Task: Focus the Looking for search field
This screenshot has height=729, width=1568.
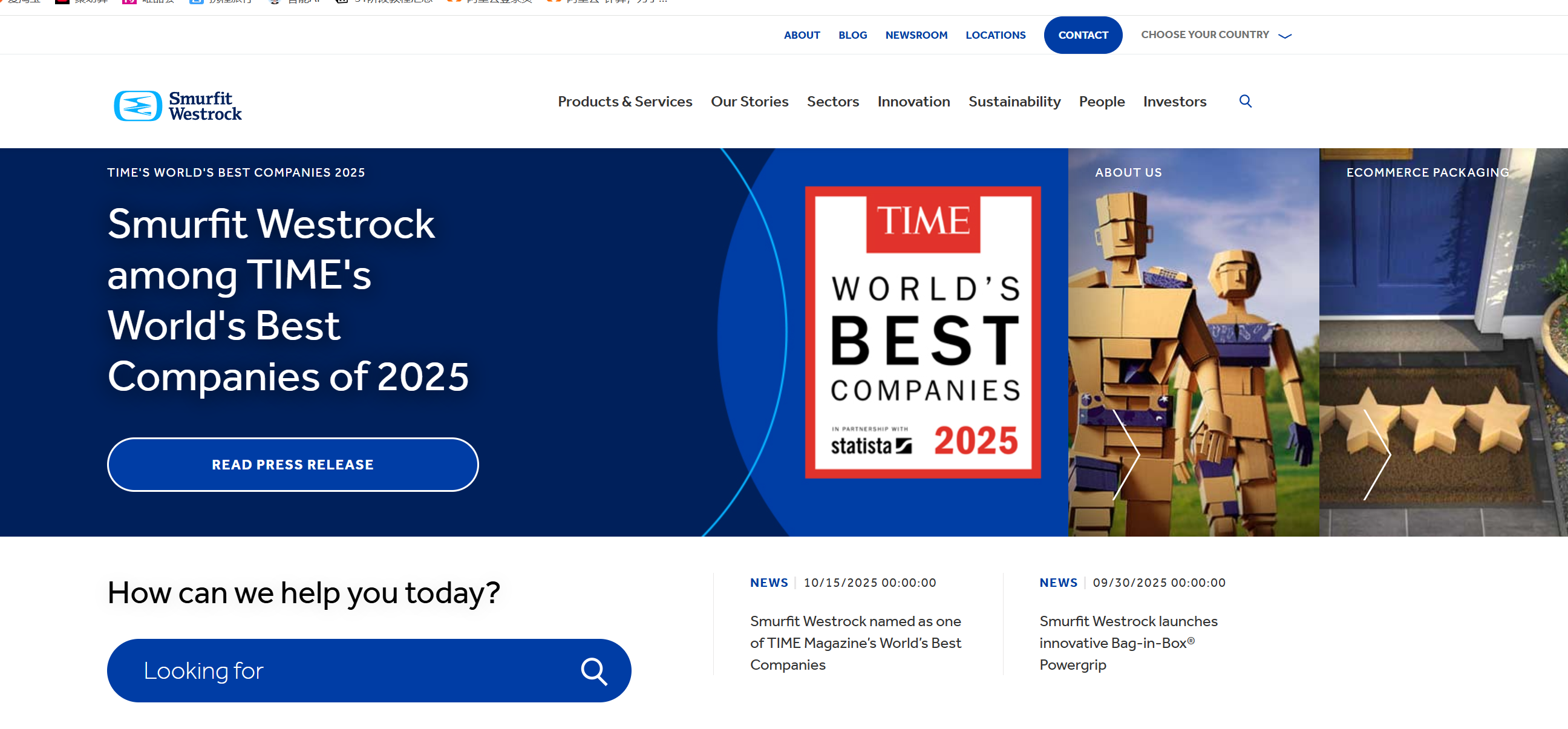Action: tap(369, 670)
